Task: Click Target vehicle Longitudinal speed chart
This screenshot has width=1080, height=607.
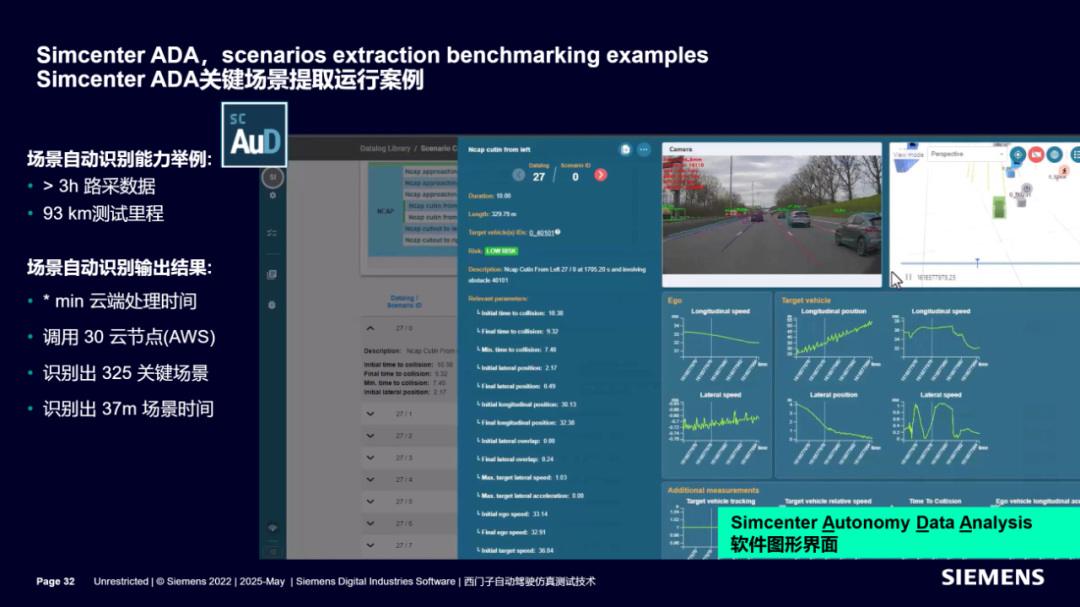Action: tap(940, 344)
